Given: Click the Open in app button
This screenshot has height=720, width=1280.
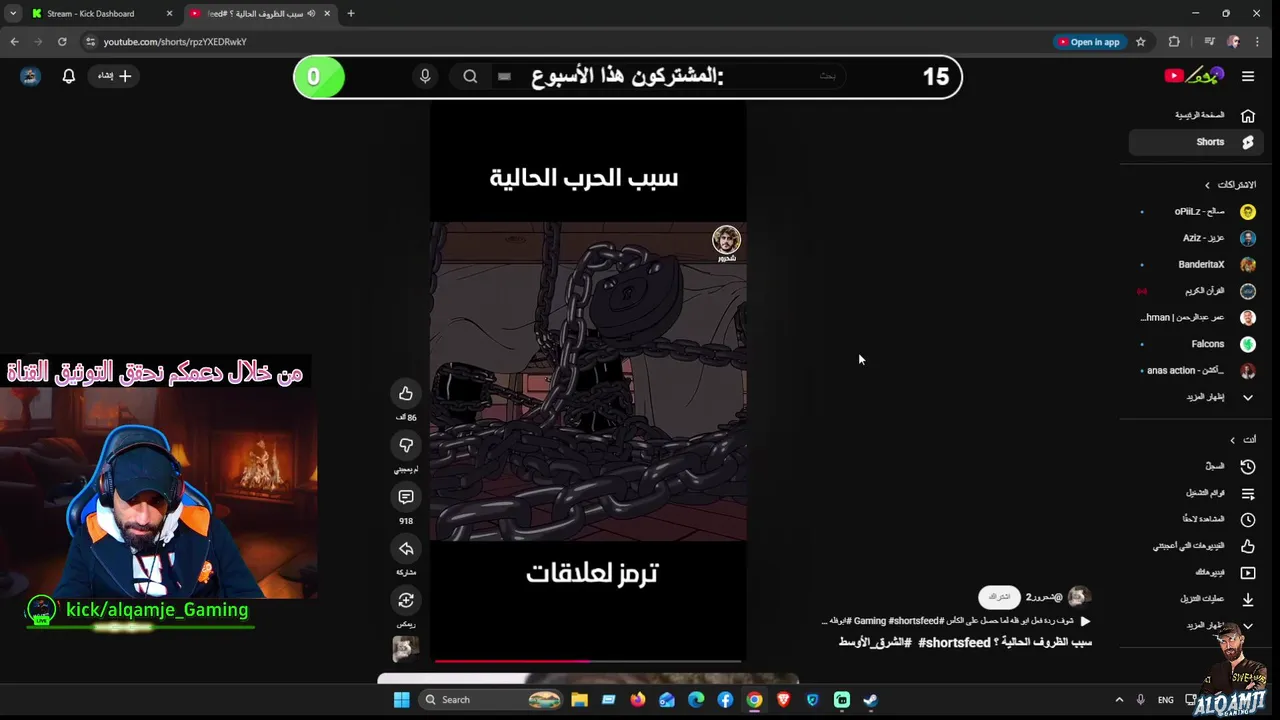Looking at the screenshot, I should [1088, 42].
